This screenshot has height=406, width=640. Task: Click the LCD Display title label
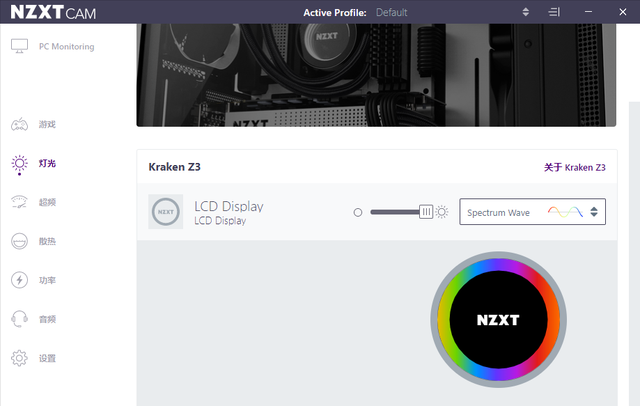pos(229,206)
